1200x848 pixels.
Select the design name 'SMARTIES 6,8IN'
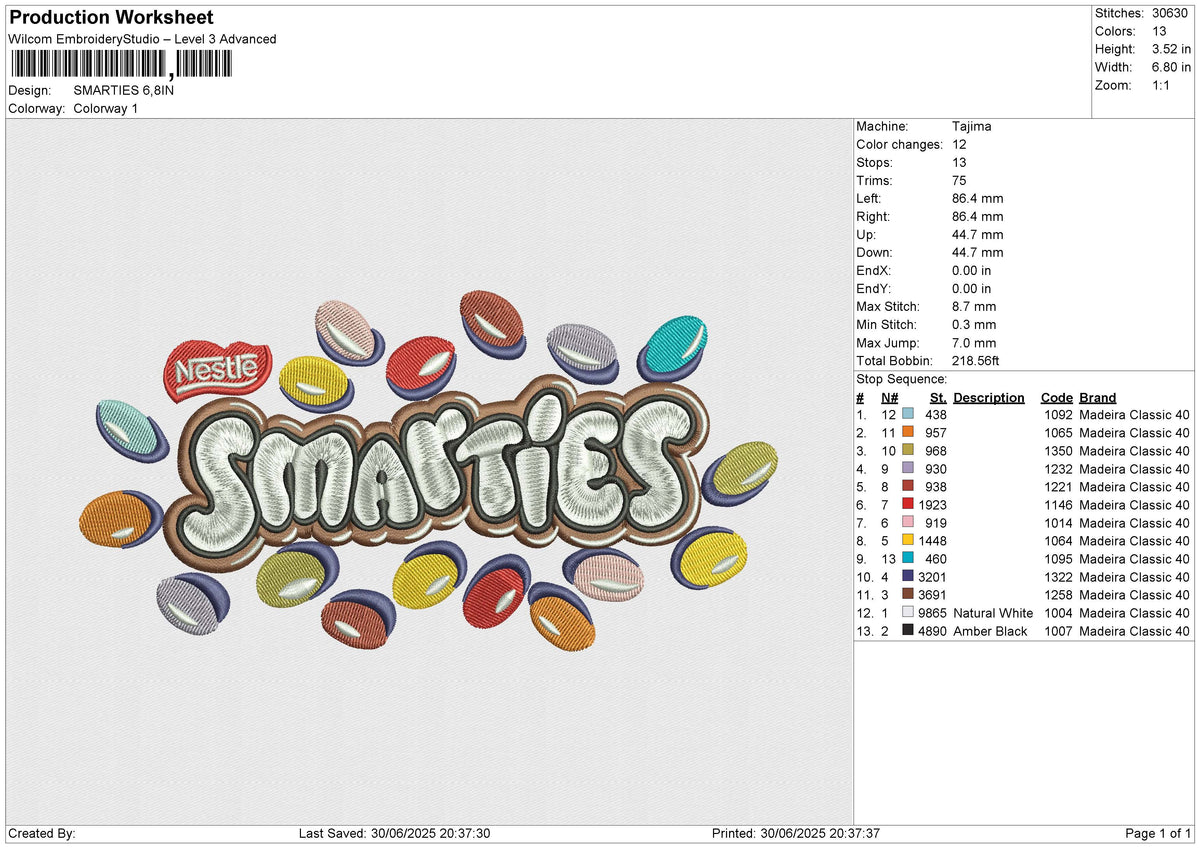[x=124, y=90]
